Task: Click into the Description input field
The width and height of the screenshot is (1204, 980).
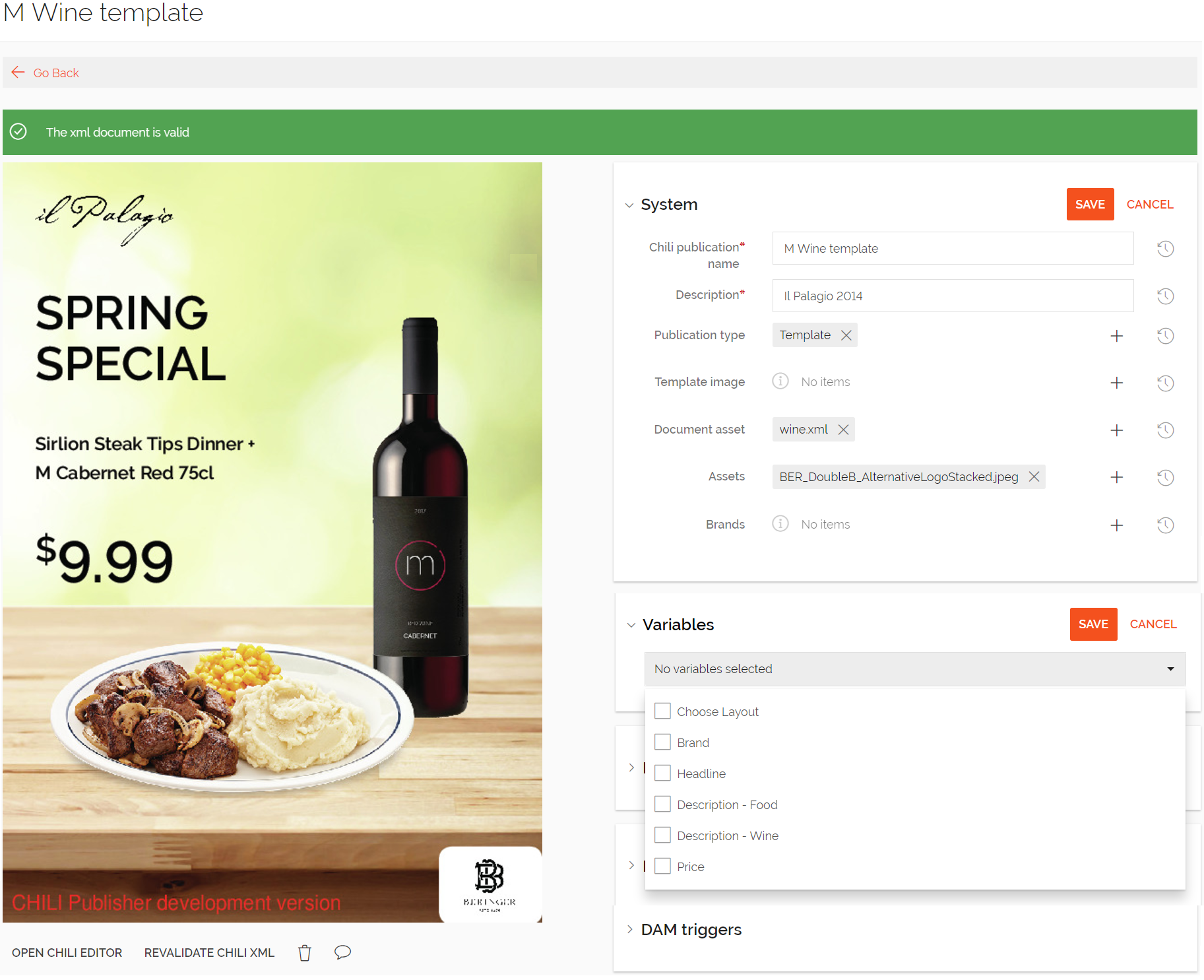Action: (952, 296)
